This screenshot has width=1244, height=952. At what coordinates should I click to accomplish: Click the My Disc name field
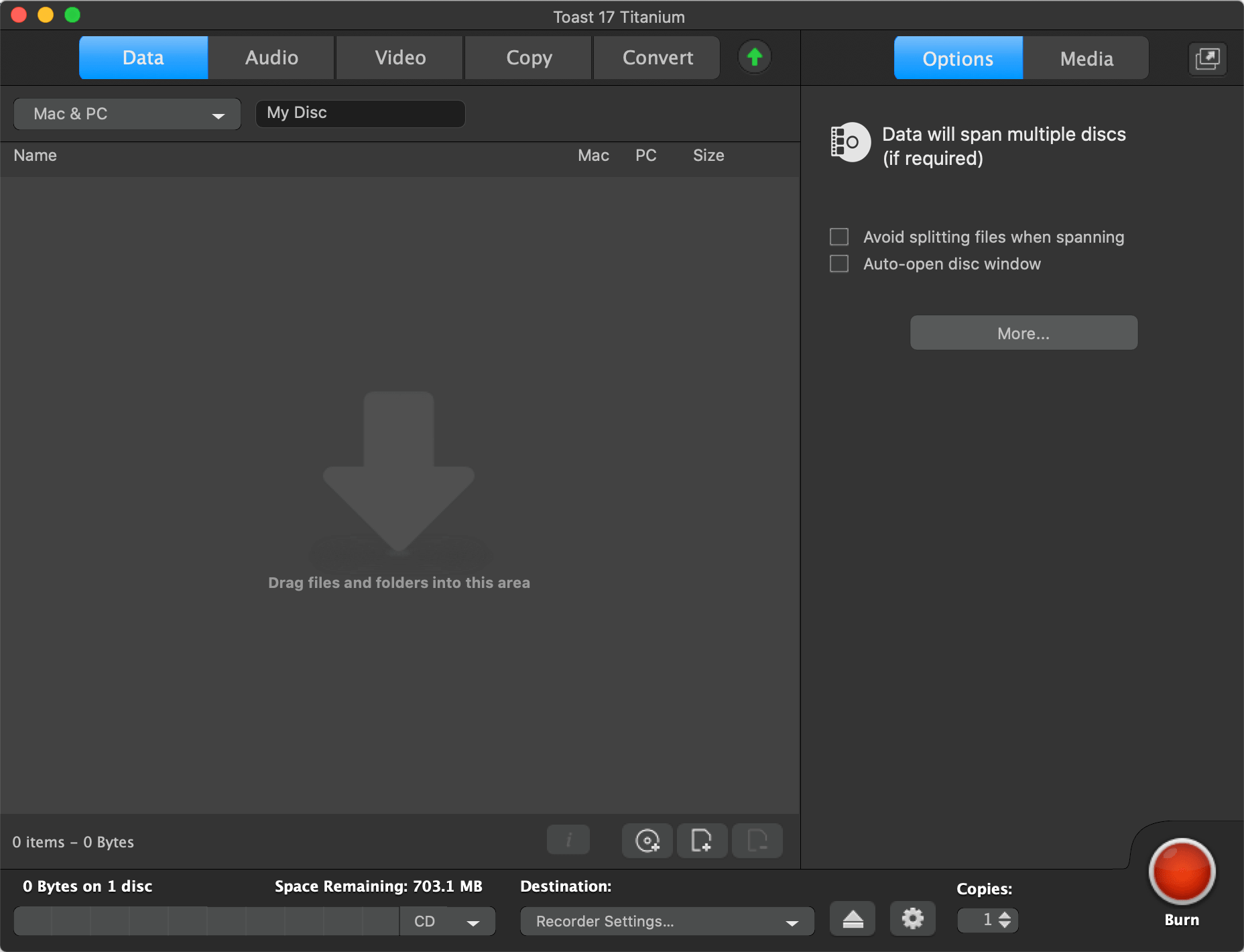click(361, 113)
